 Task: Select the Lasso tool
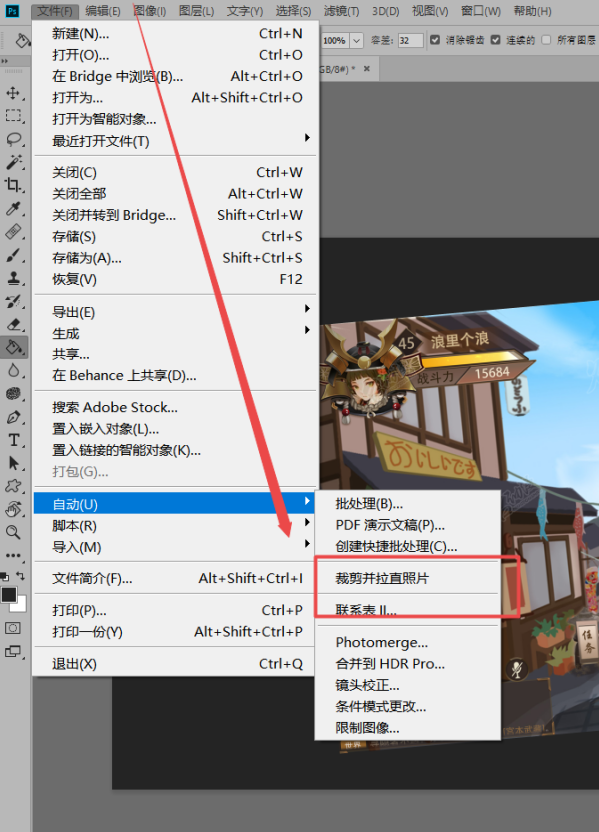click(x=13, y=139)
